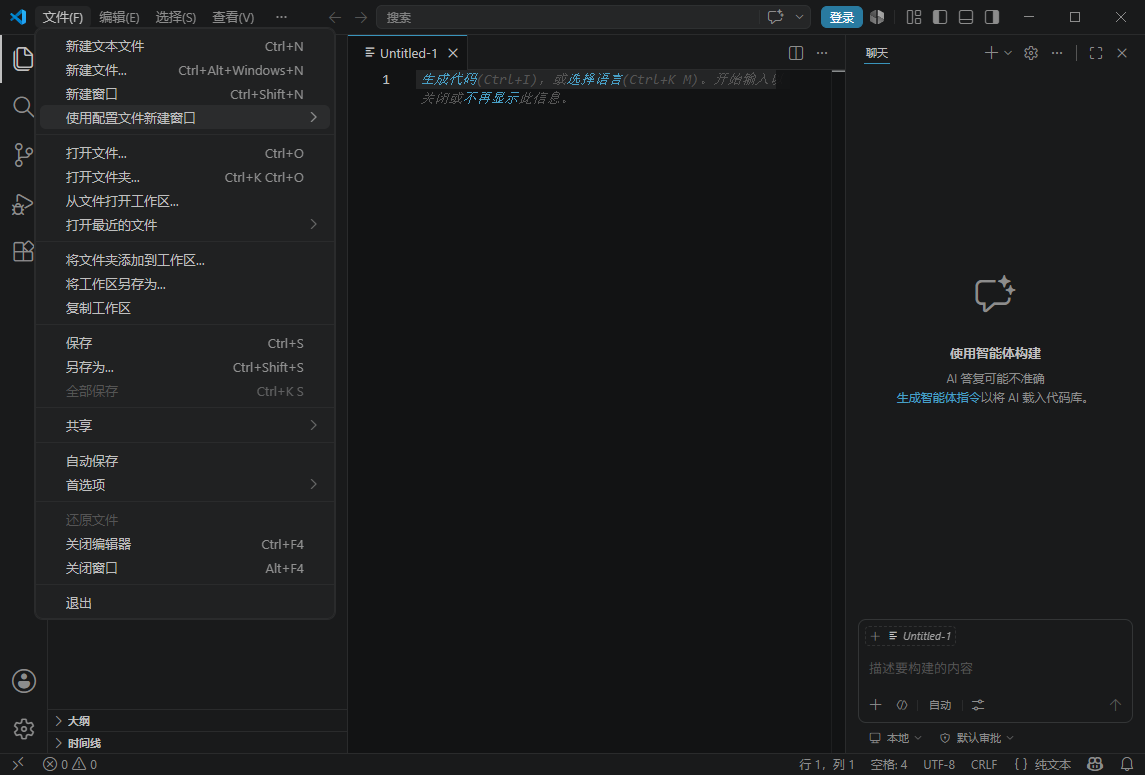Toggle the bottom panel visibility

(965, 17)
